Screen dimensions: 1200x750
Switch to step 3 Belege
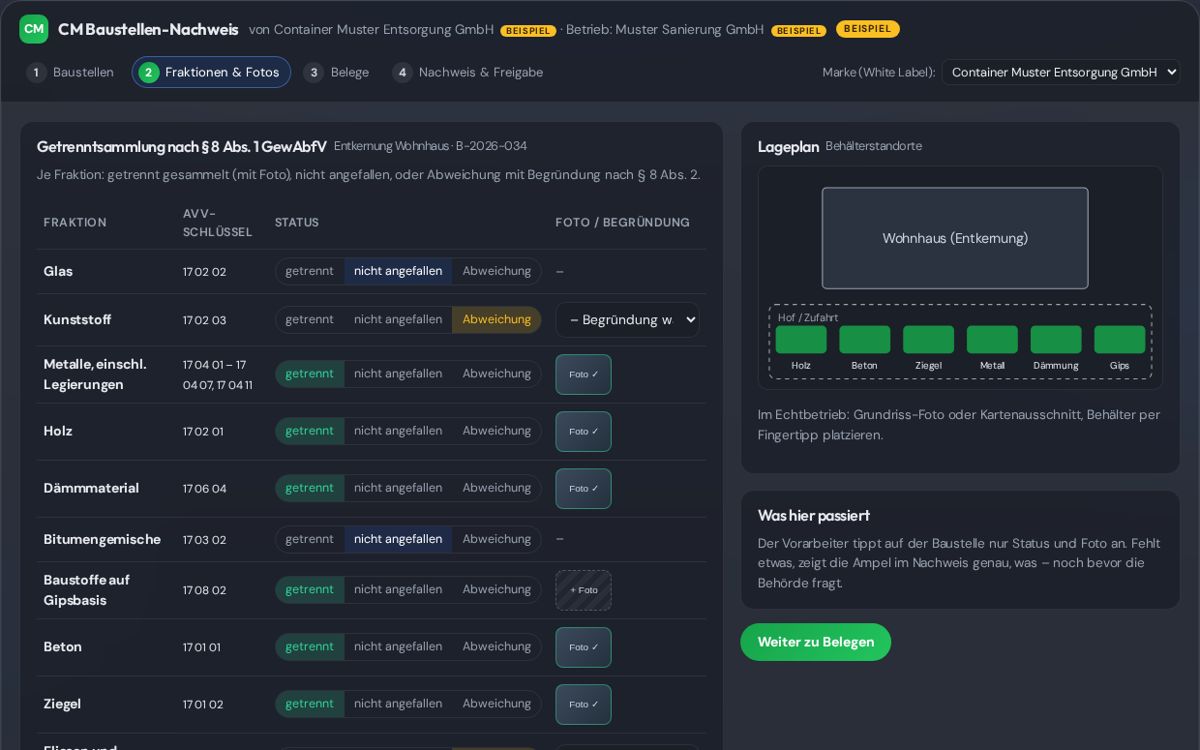pos(337,72)
